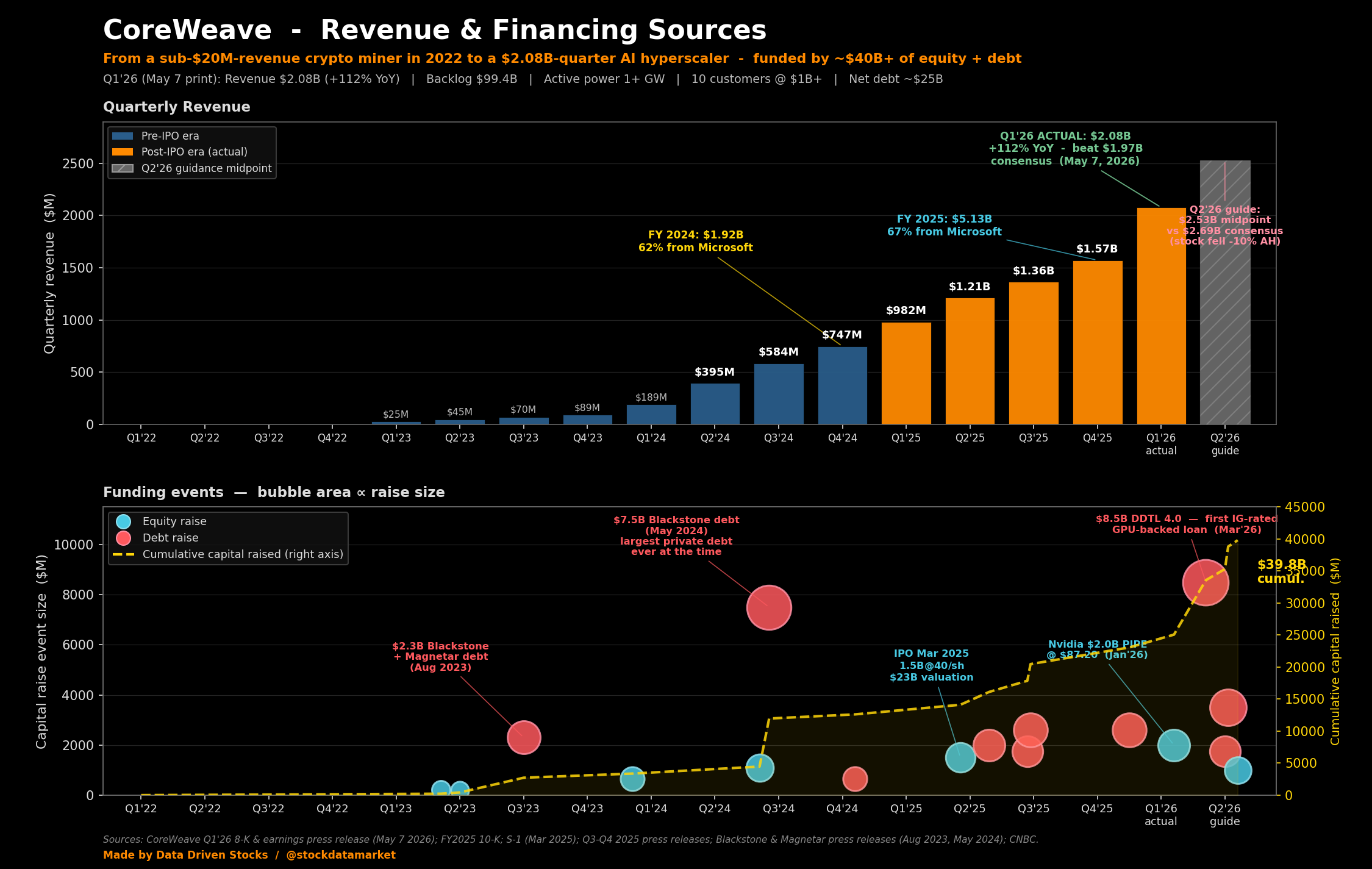The image size is (1372, 869).
Task: Select the IPO Mar 2025 equity bubble
Action: (960, 757)
